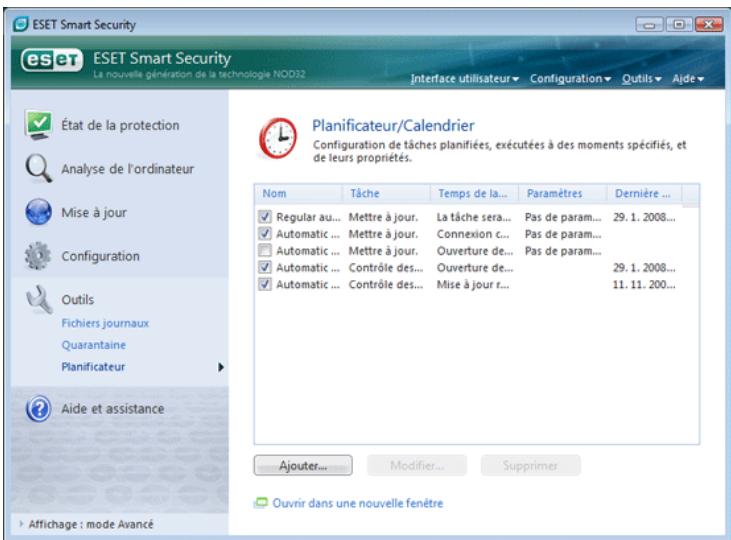Select État de la protection in sidebar
The image size is (731, 540).
pyautogui.click(x=120, y=125)
